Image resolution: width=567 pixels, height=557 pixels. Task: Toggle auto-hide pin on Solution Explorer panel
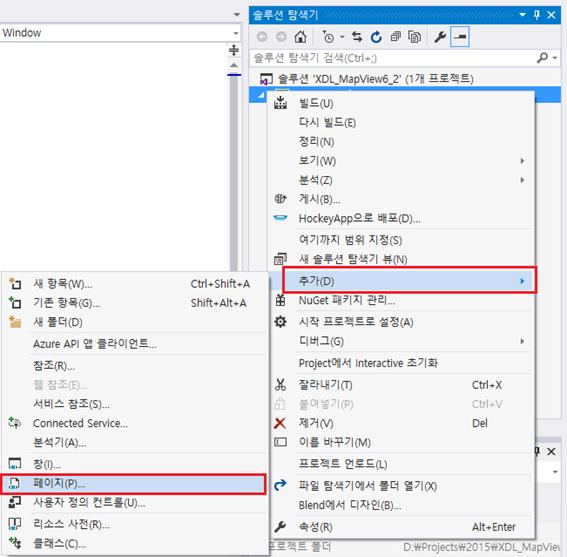coord(537,15)
